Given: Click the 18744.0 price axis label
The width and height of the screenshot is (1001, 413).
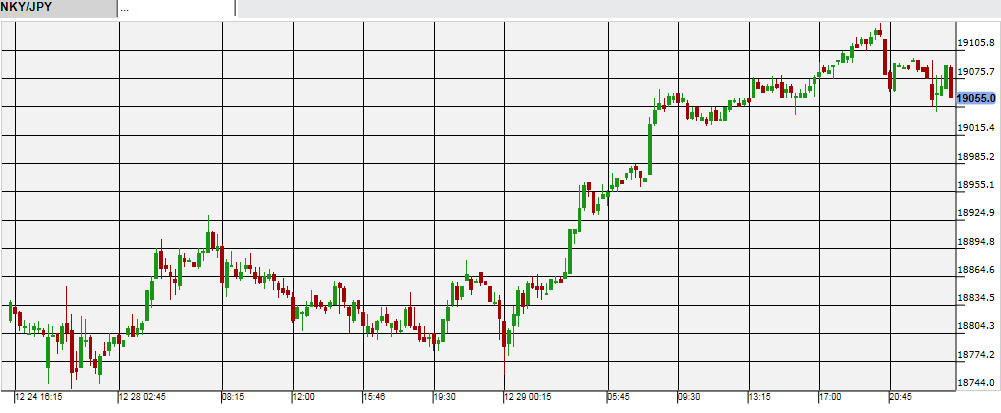Looking at the screenshot, I should pos(976,383).
